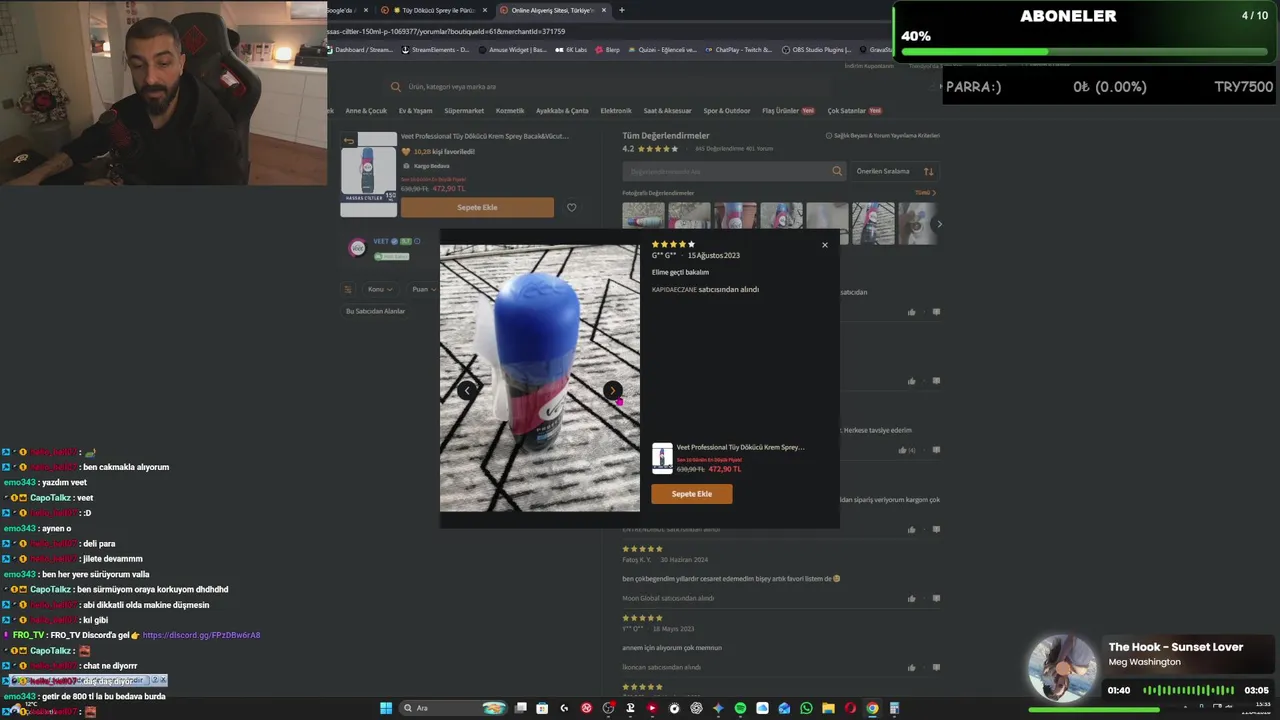Open File Explorer from taskbar
1280x720 pixels.
click(828, 708)
